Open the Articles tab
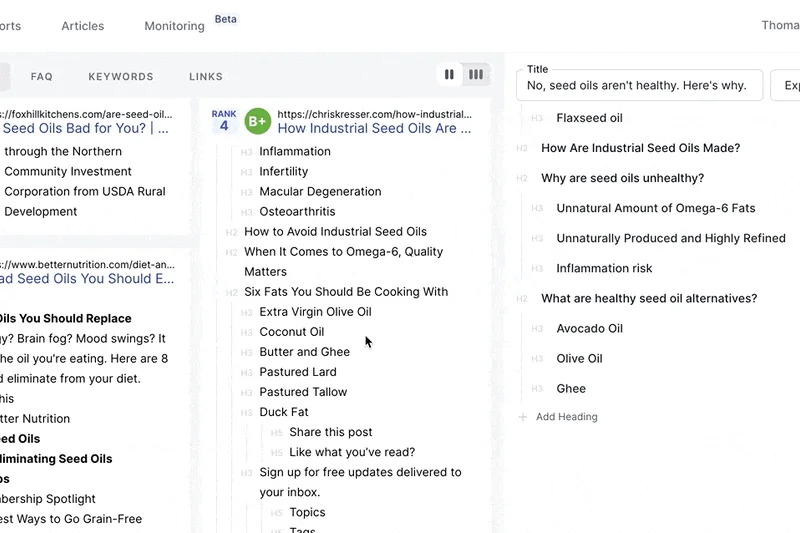Viewport: 800px width, 533px height. 83,26
